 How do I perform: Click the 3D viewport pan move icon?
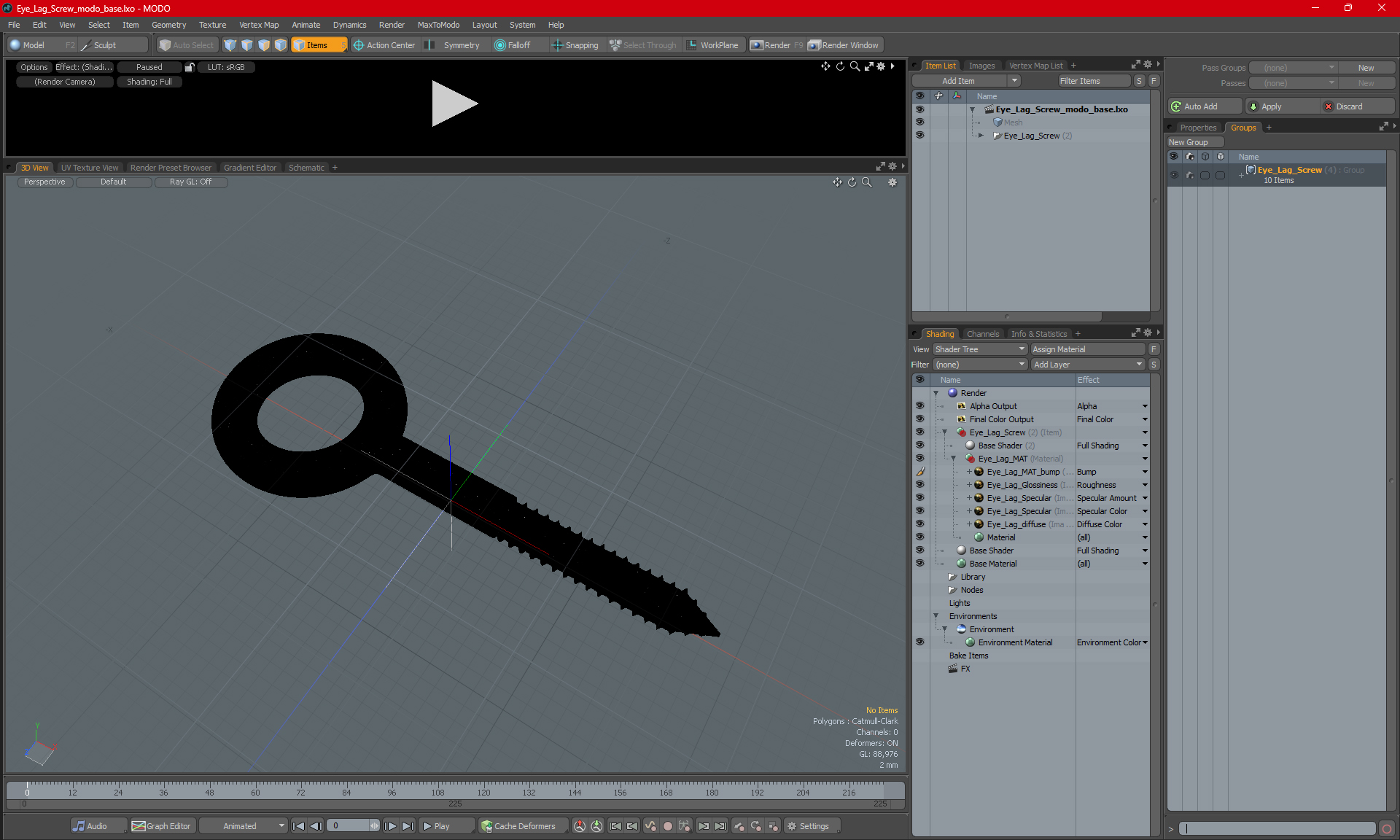click(x=838, y=182)
